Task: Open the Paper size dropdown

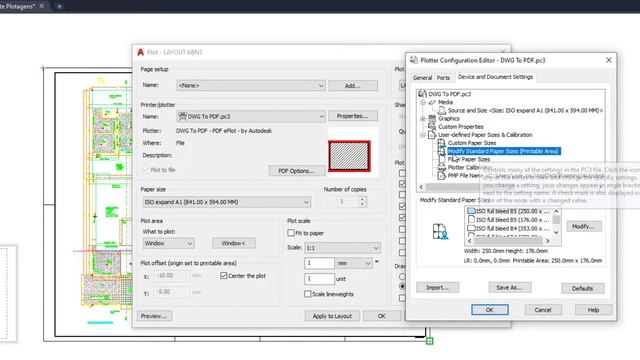Action: (x=306, y=202)
